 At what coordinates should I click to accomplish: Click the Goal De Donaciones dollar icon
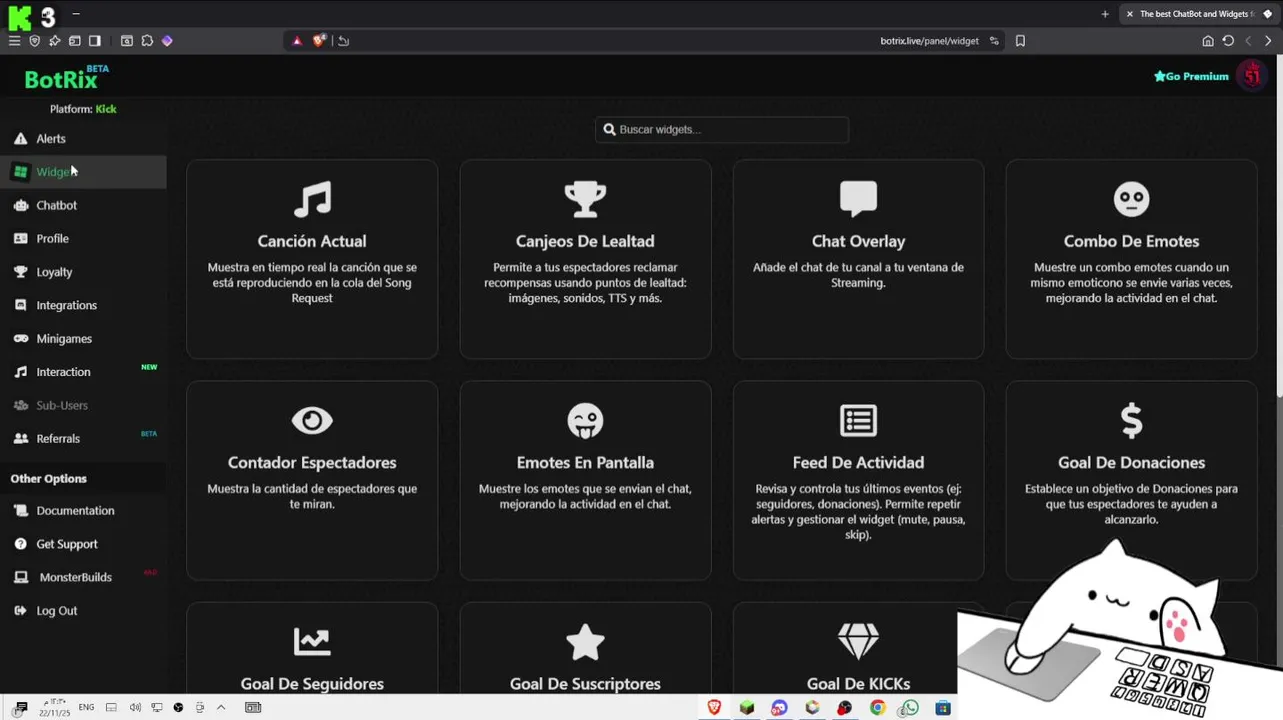pos(1131,420)
